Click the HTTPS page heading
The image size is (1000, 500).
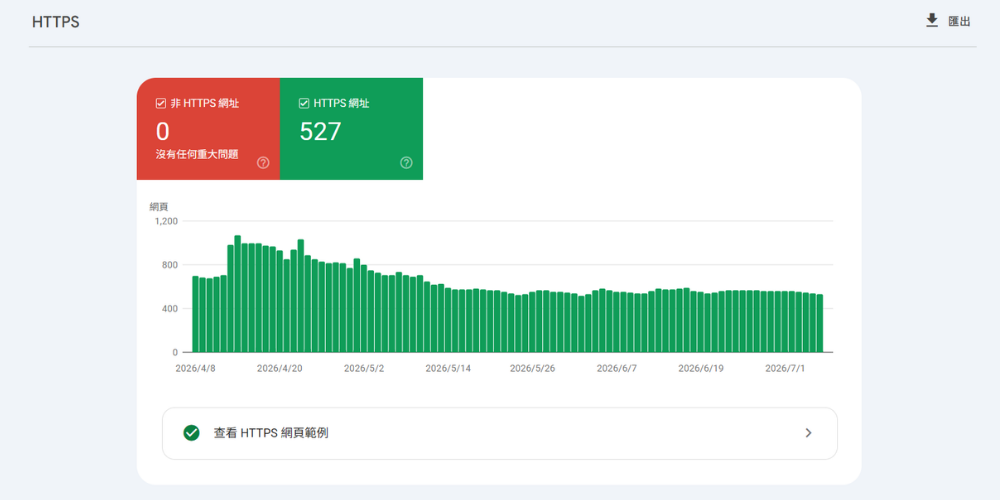click(55, 22)
